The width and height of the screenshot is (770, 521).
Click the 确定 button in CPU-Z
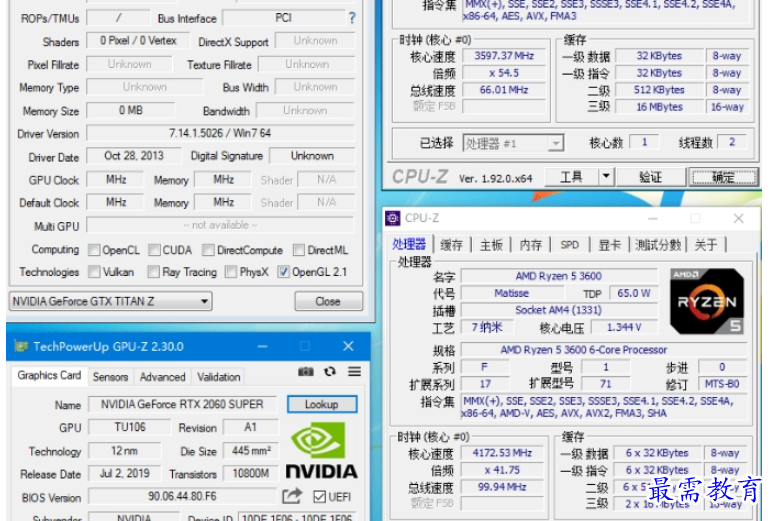pos(723,177)
